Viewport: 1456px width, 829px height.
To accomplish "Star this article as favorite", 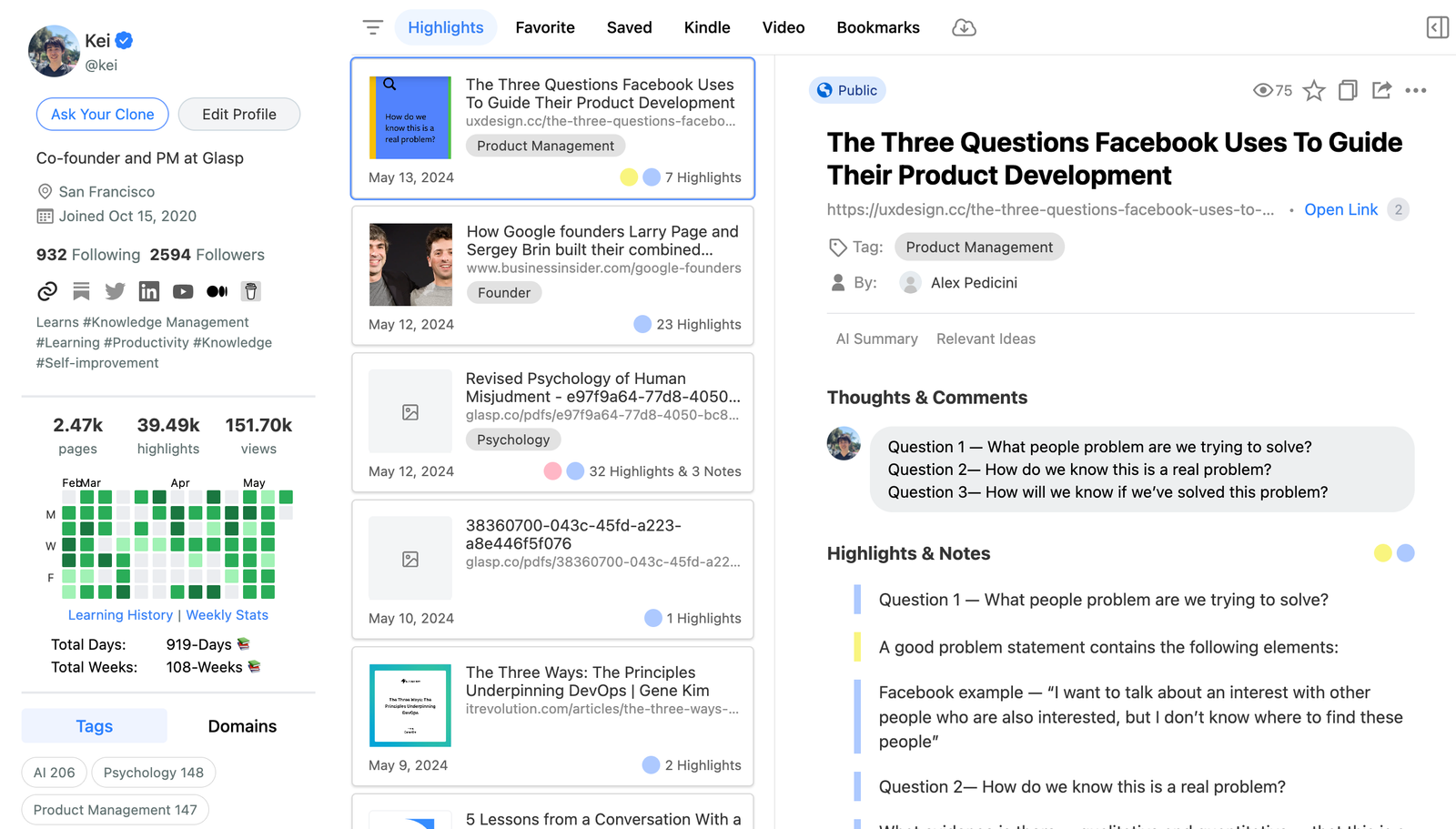I will tap(1313, 90).
